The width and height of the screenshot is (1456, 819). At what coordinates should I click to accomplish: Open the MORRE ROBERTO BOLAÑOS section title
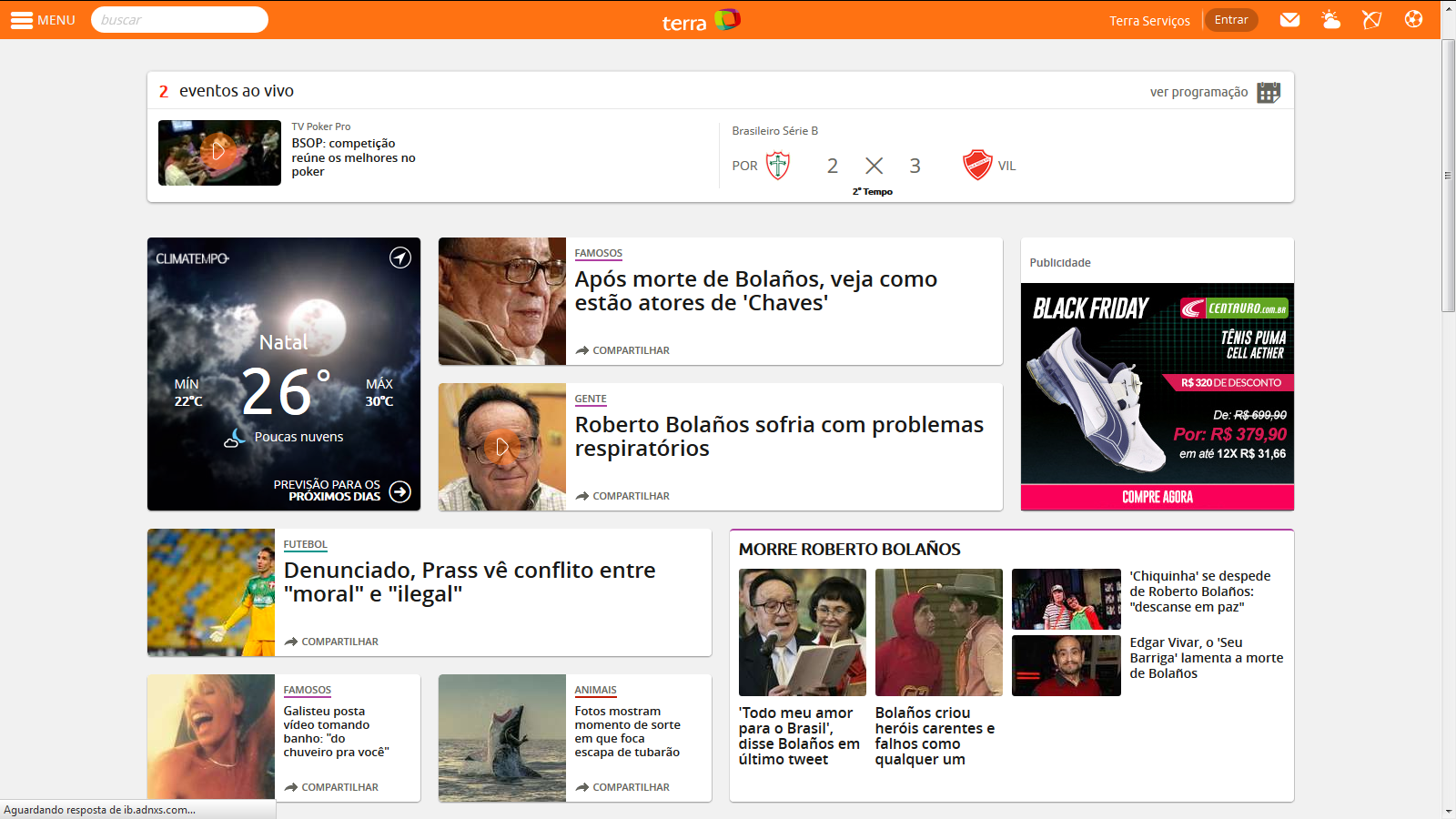click(850, 550)
